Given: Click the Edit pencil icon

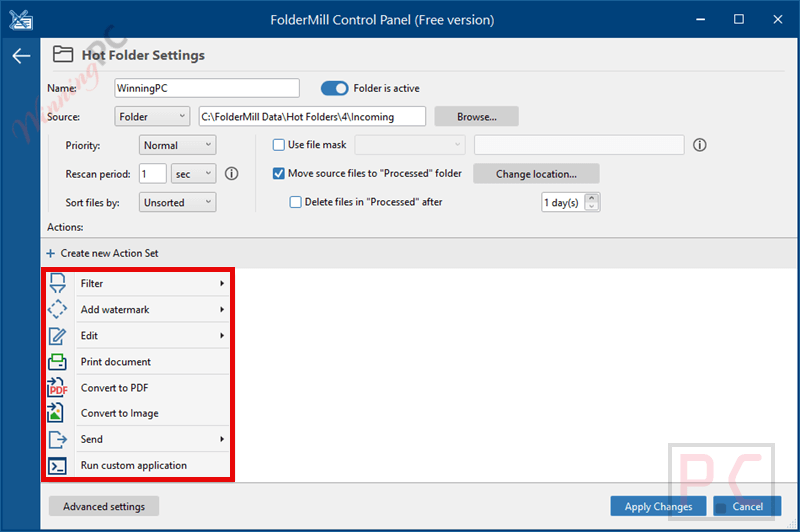Looking at the screenshot, I should click(57, 336).
